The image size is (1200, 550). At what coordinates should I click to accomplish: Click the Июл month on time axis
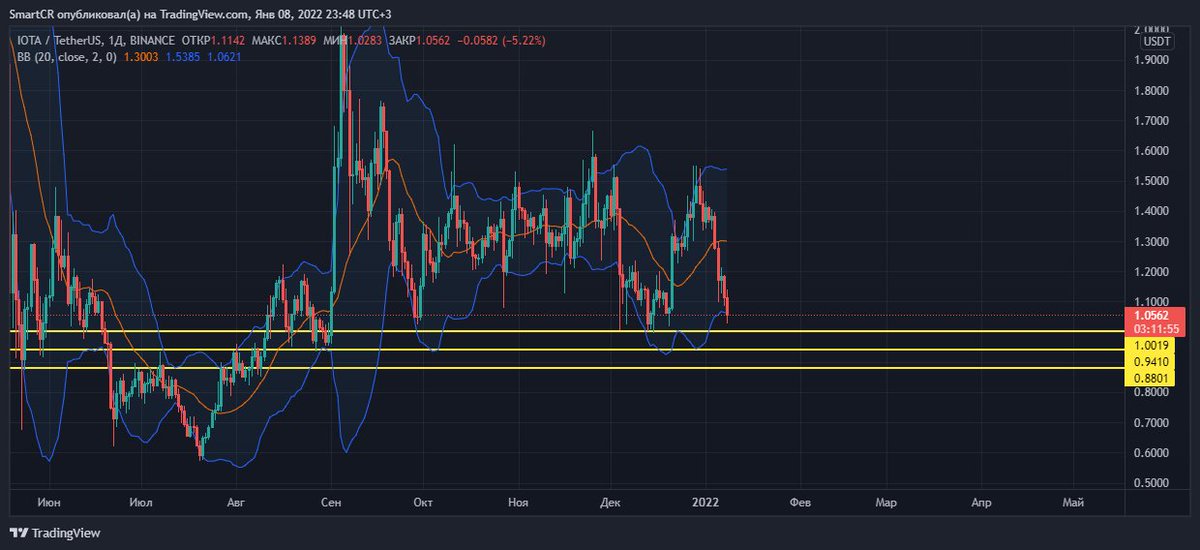click(141, 503)
